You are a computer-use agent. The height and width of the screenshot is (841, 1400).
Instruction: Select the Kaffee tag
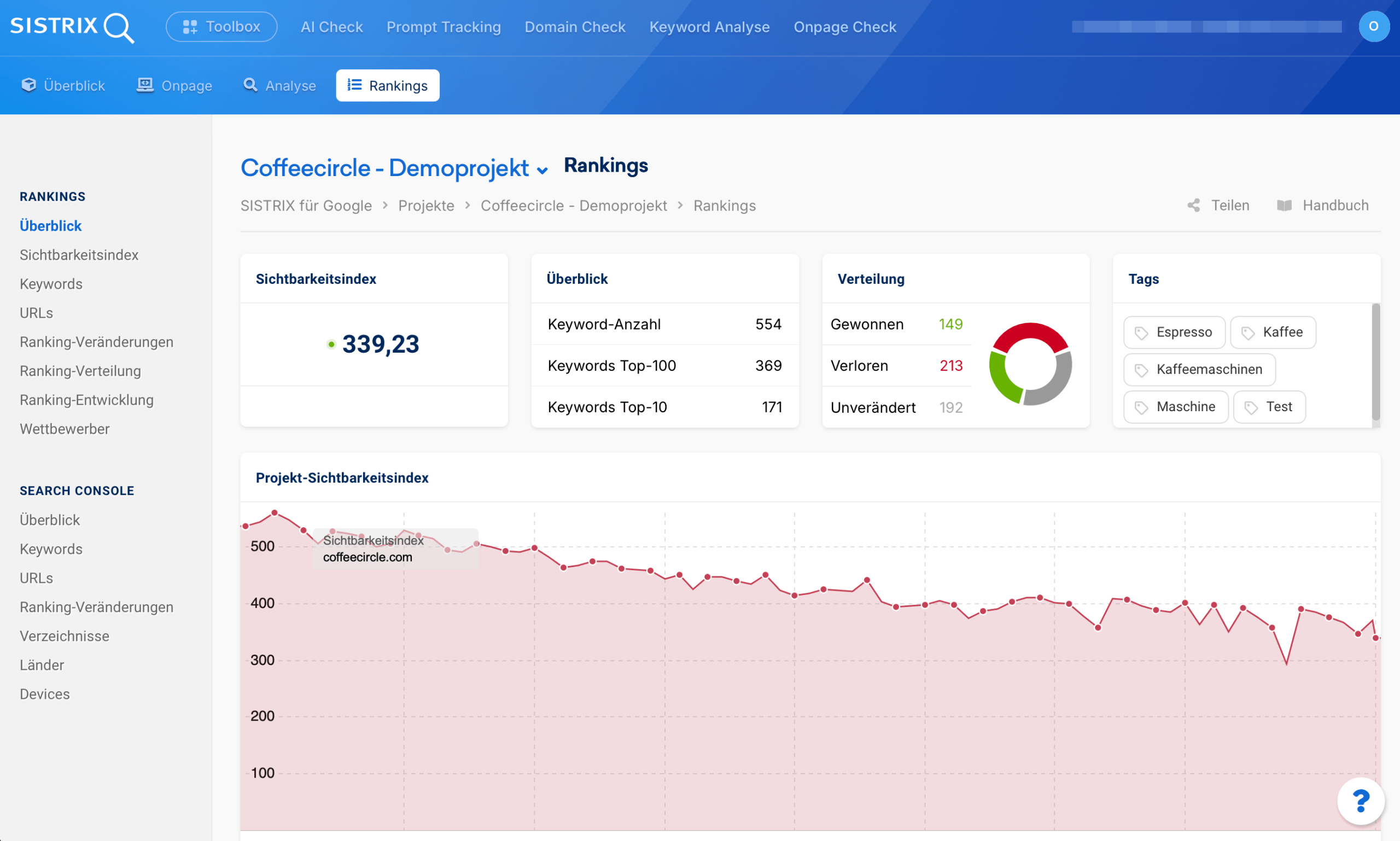(x=1273, y=332)
